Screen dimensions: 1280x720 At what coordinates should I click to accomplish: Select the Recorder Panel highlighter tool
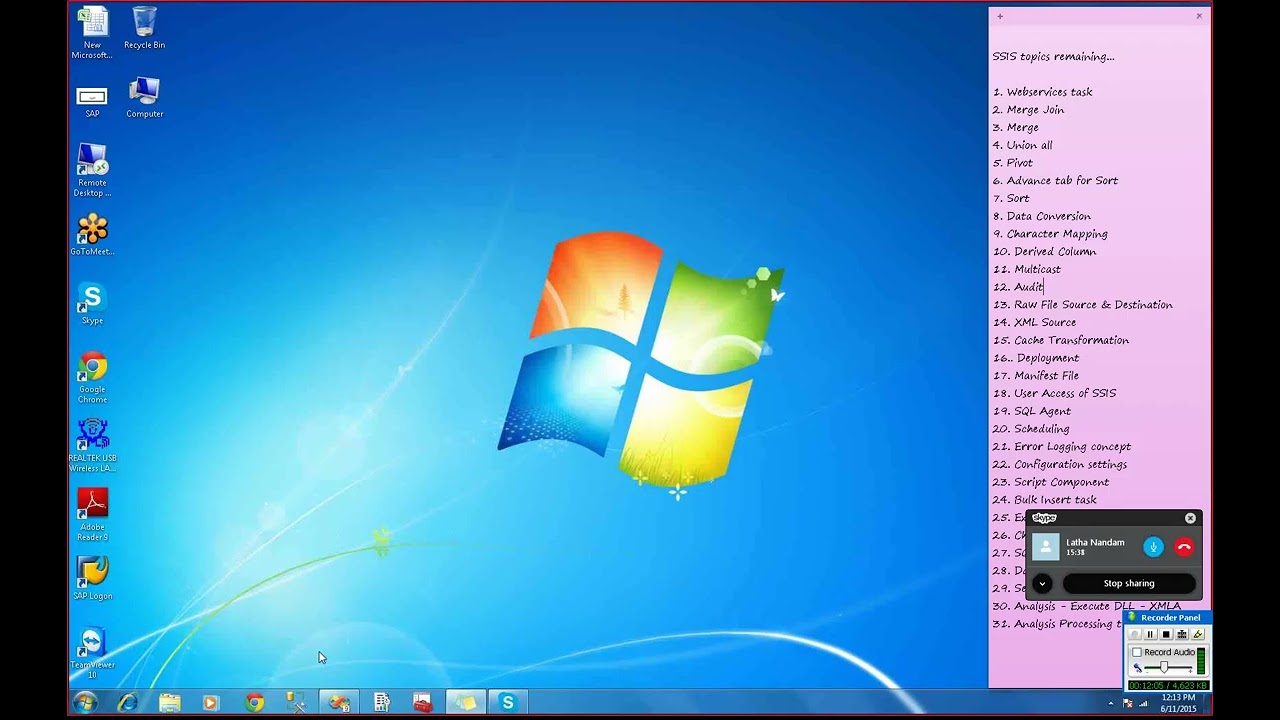coord(1198,634)
